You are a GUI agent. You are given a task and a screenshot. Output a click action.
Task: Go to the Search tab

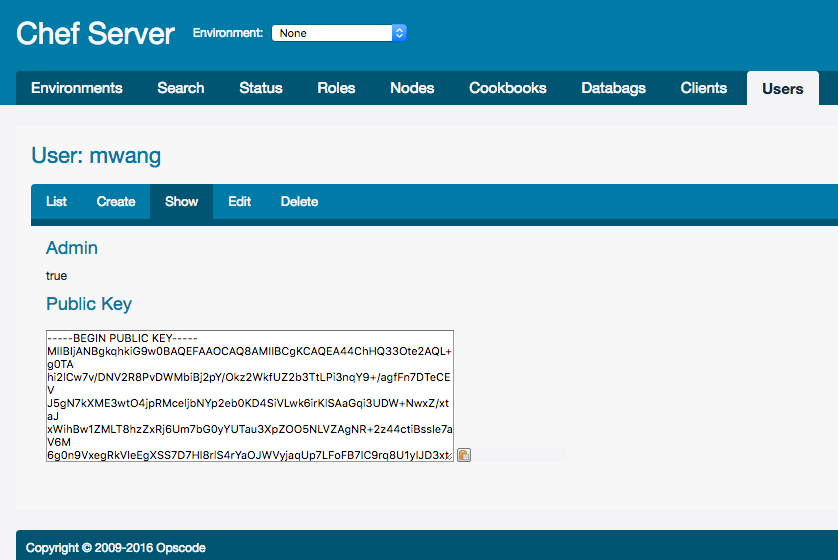pos(181,88)
